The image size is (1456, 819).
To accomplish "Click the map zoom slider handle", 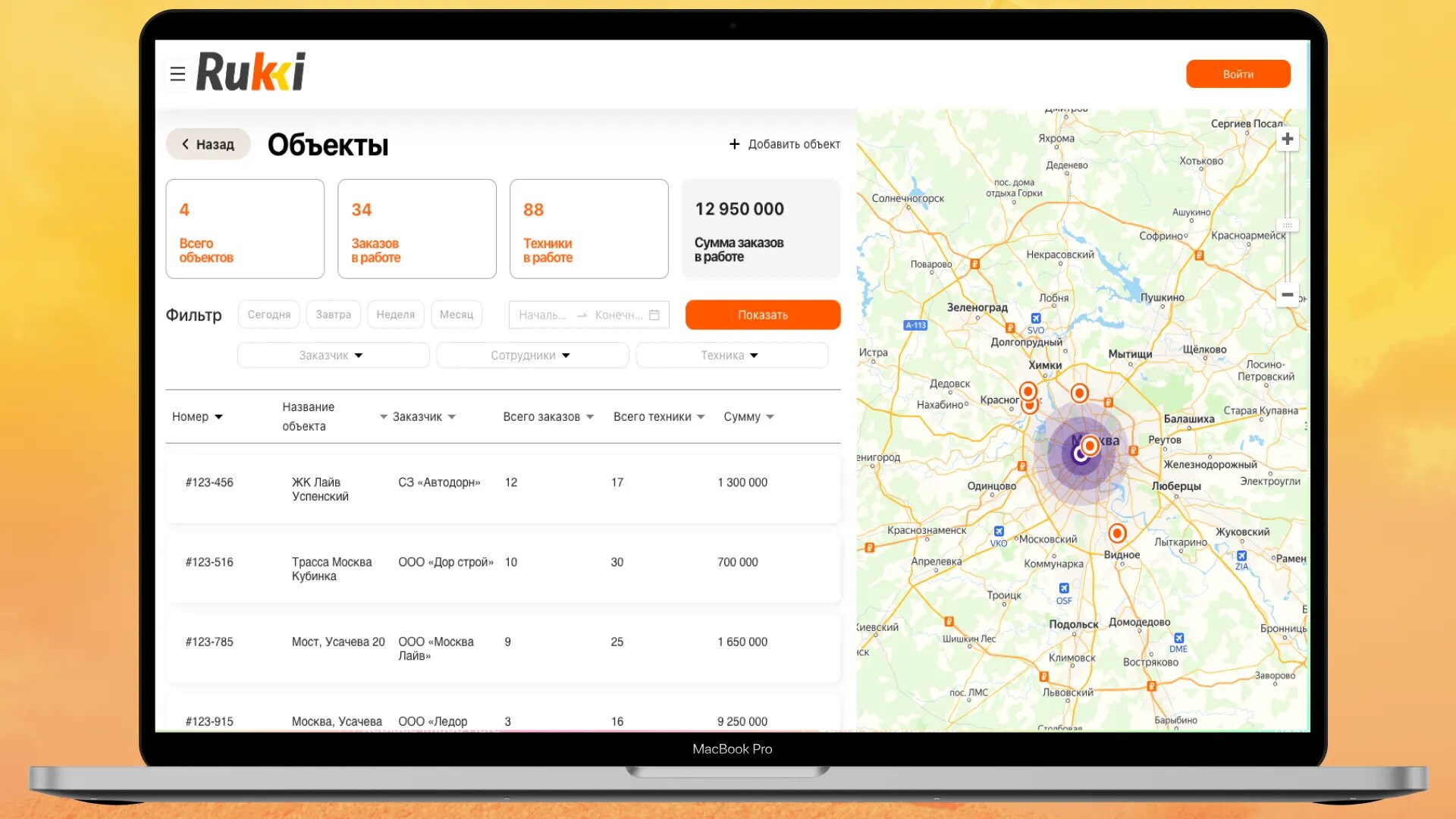I will 1287,225.
